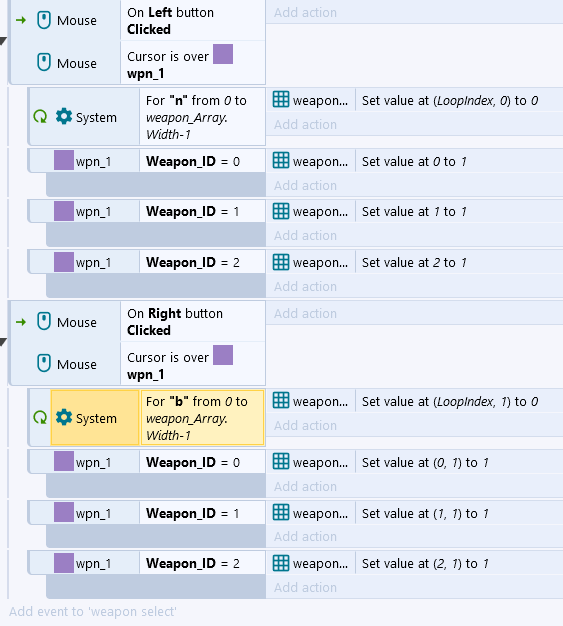
Task: Click Add action under Set value at 2 to 1
Action: (305, 286)
